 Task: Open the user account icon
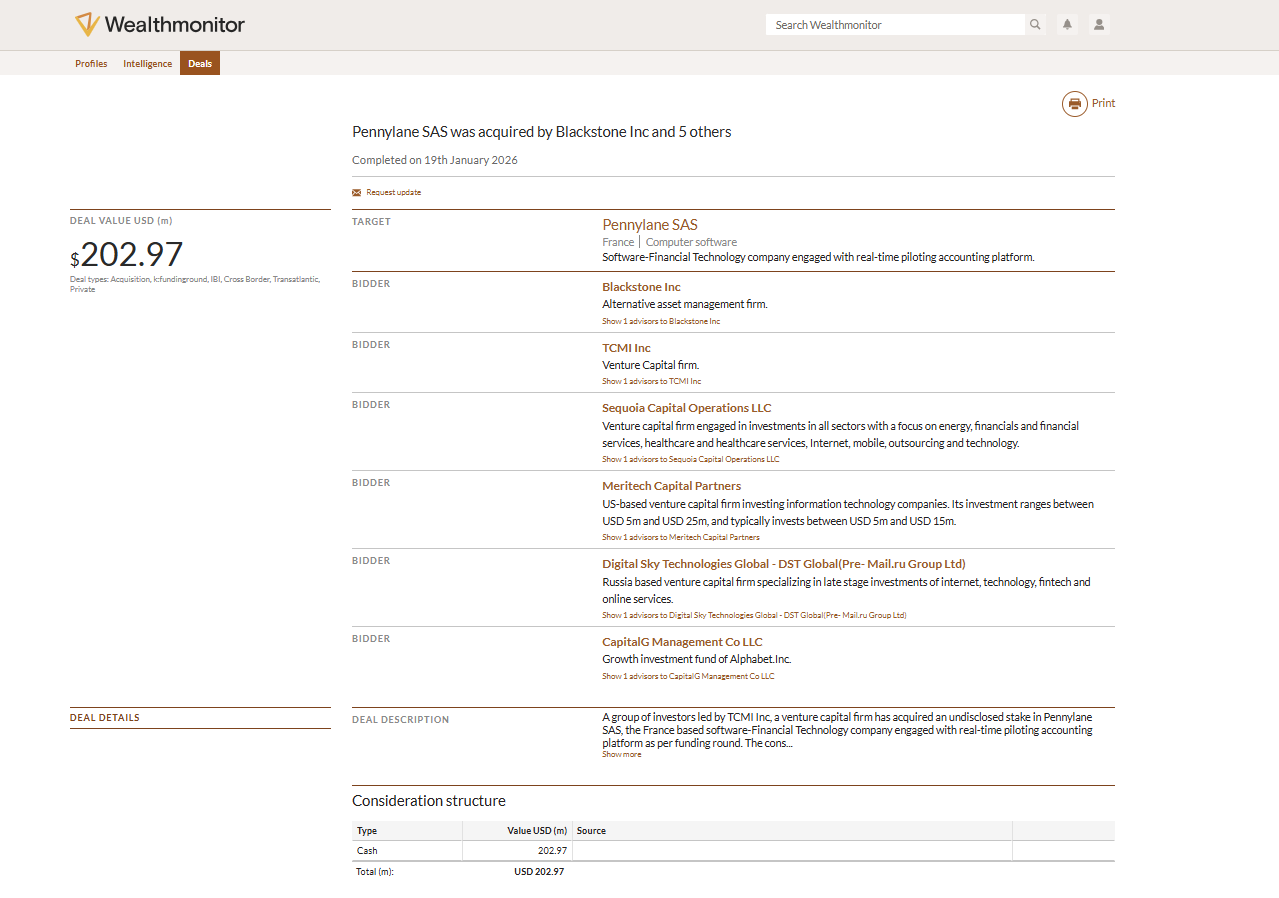pos(1099,24)
